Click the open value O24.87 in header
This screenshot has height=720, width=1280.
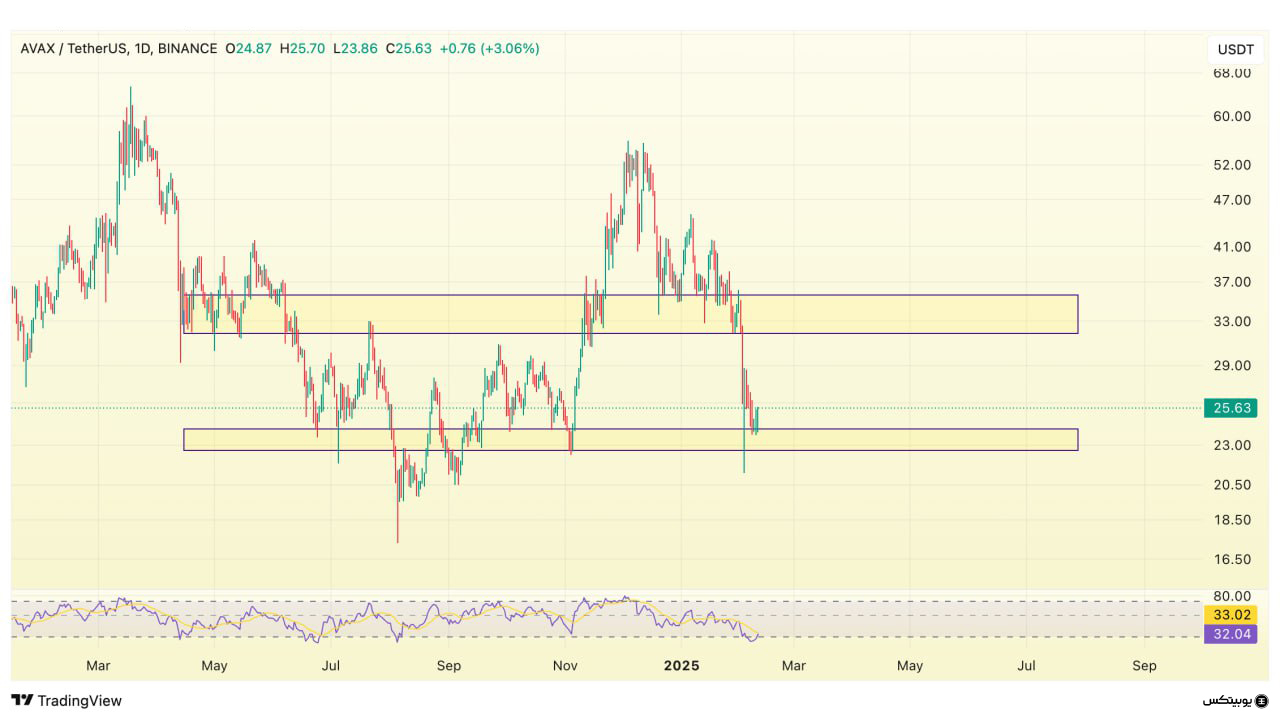[x=248, y=48]
